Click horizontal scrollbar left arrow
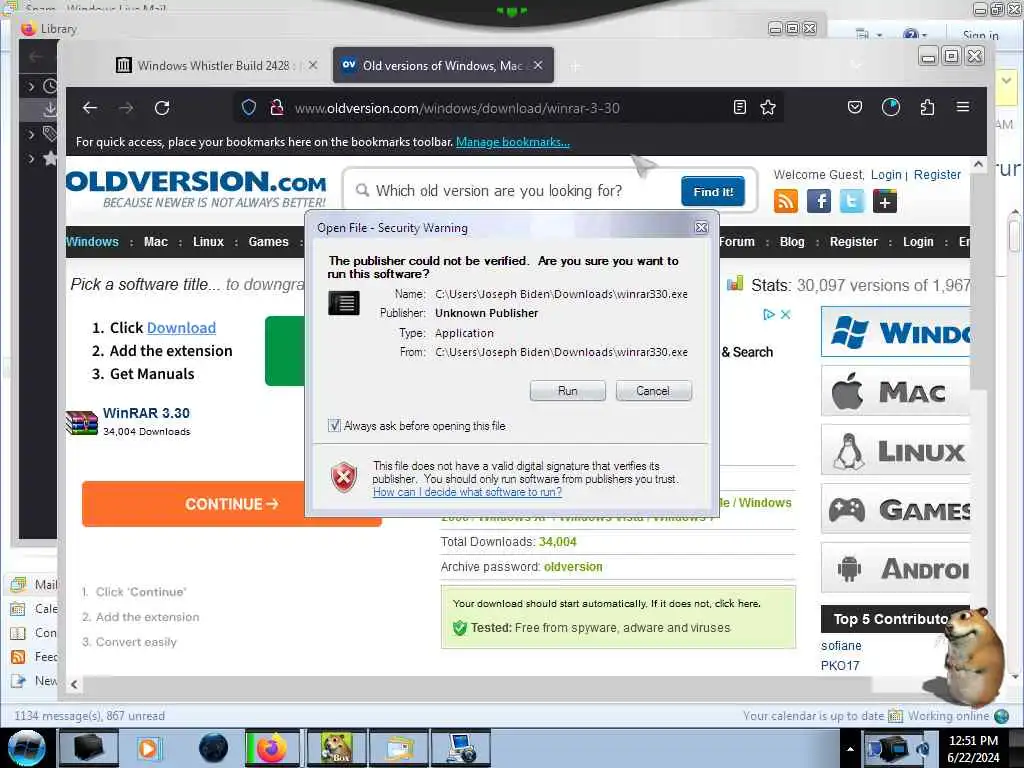1024x768 pixels. [x=74, y=684]
